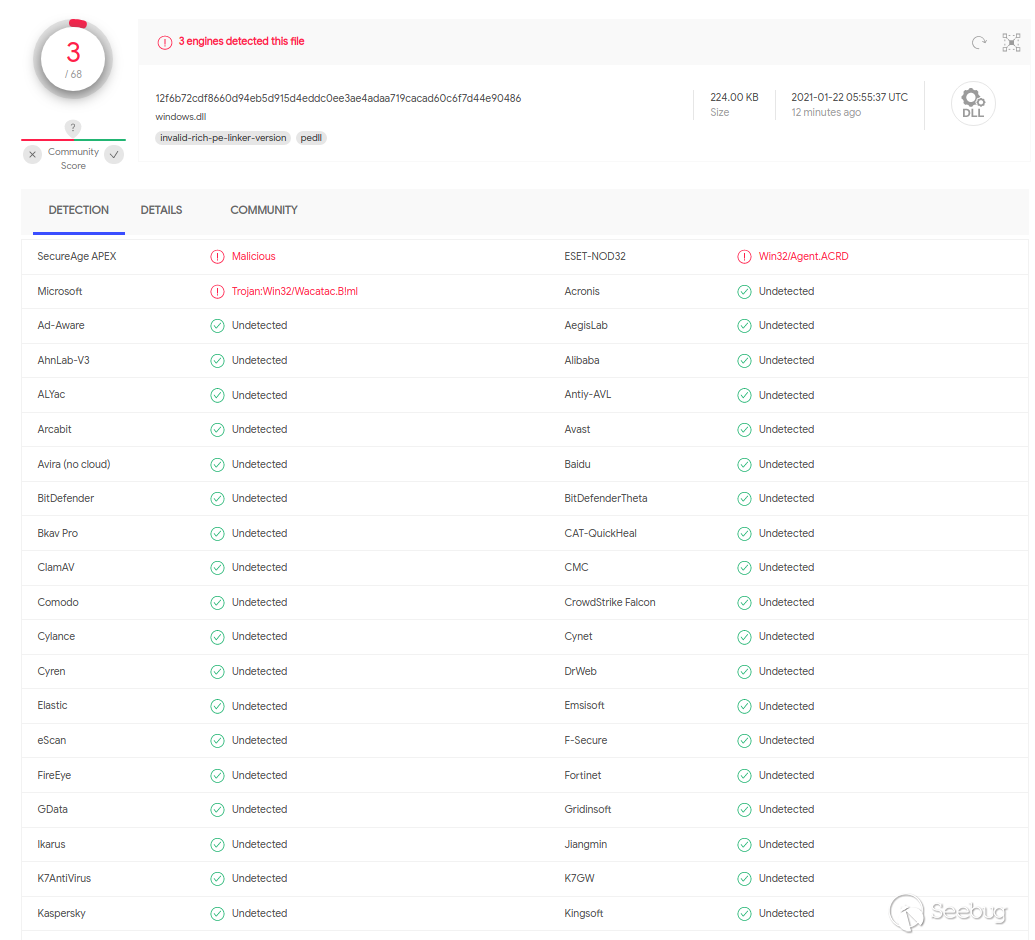Click the pedll tag
The image size is (1035, 940).
(311, 138)
